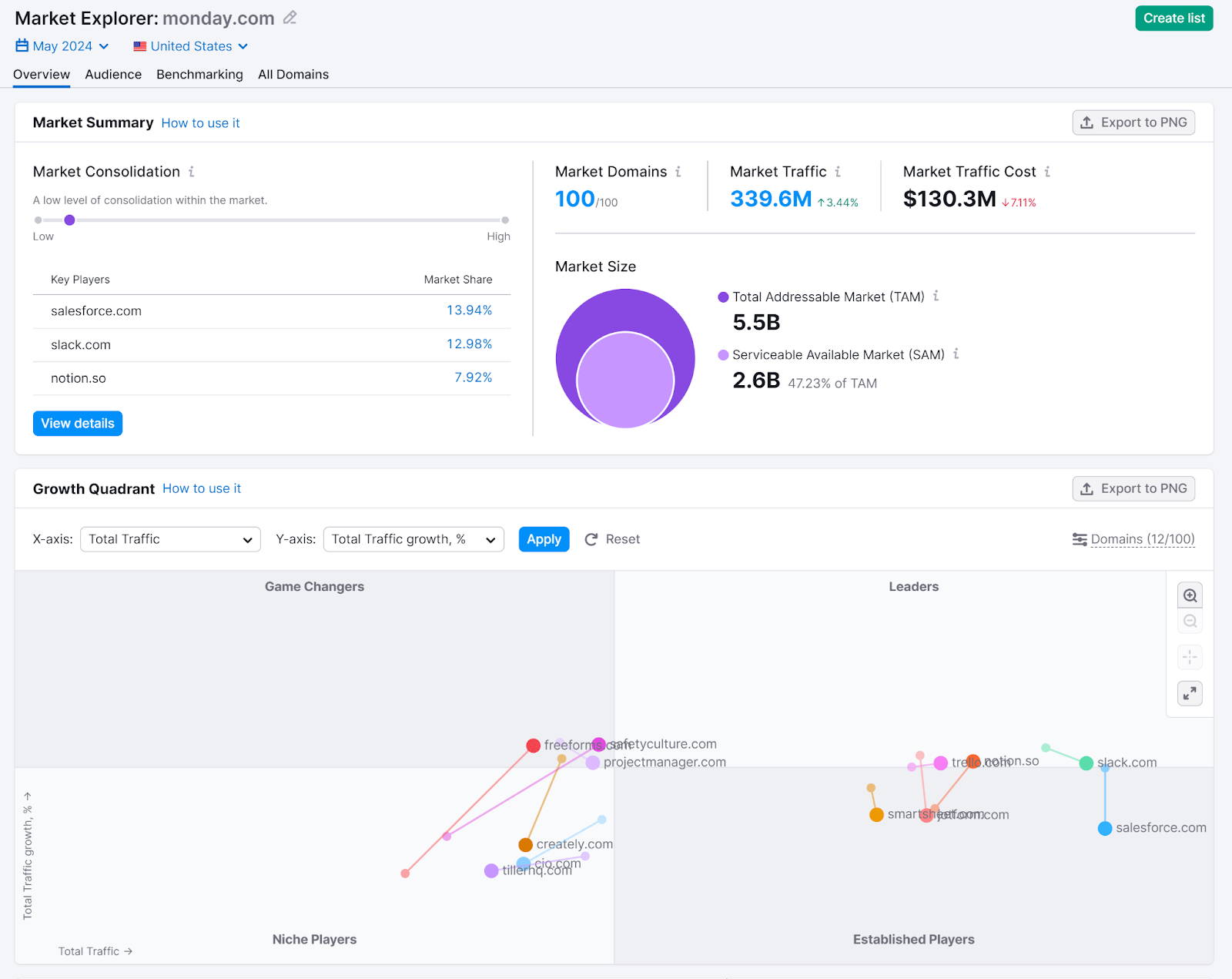Open the Domains filter beside Domains (12/100)
Image resolution: width=1232 pixels, height=979 pixels.
[x=1080, y=539]
